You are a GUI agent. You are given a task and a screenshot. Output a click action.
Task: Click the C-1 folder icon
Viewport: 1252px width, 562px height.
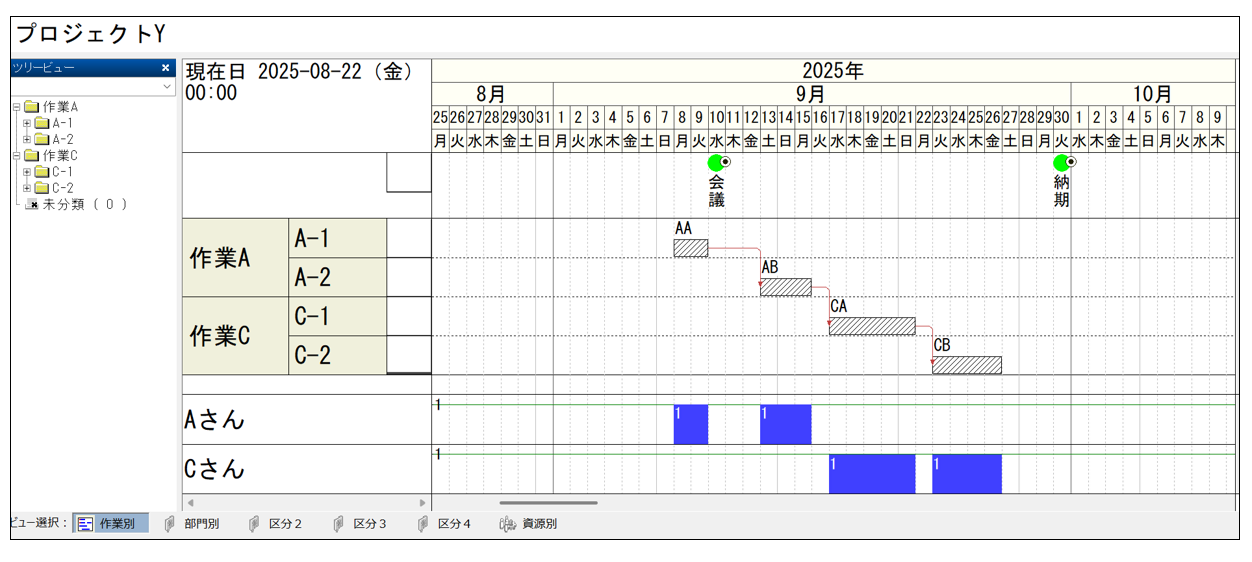click(x=42, y=172)
